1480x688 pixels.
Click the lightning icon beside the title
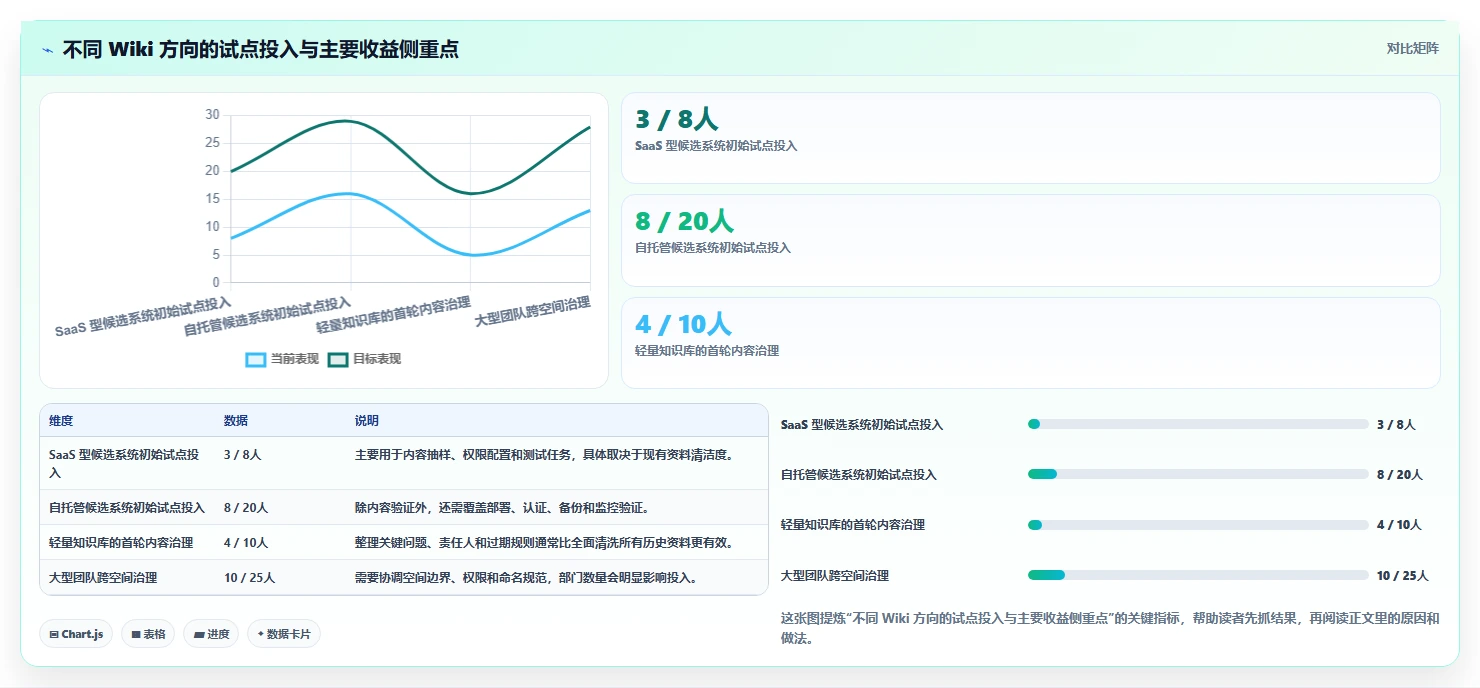48,50
